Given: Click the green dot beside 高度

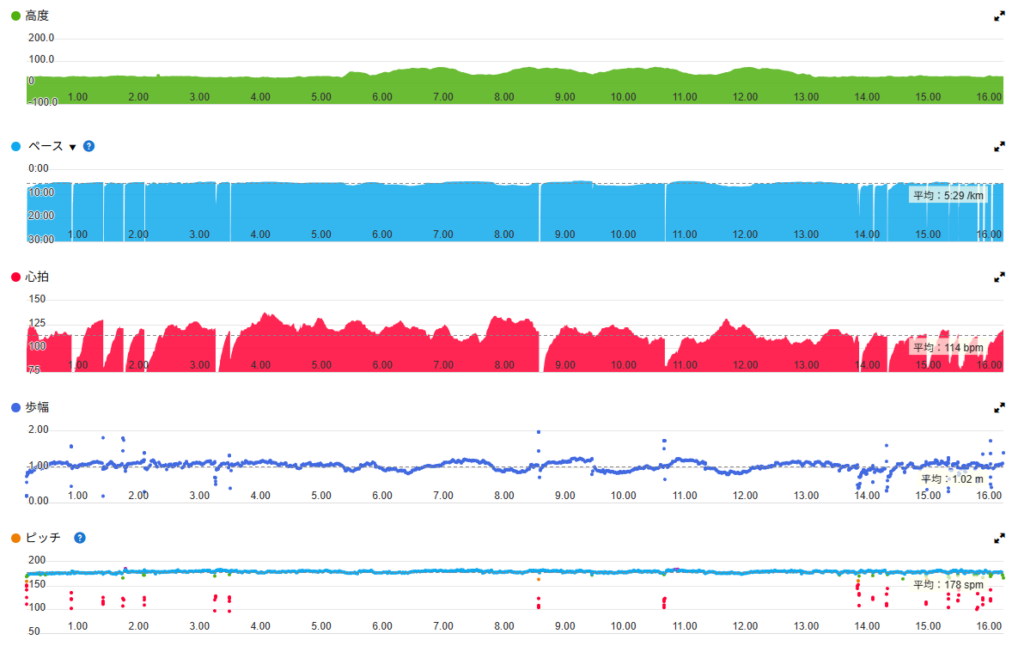Looking at the screenshot, I should 15,16.
